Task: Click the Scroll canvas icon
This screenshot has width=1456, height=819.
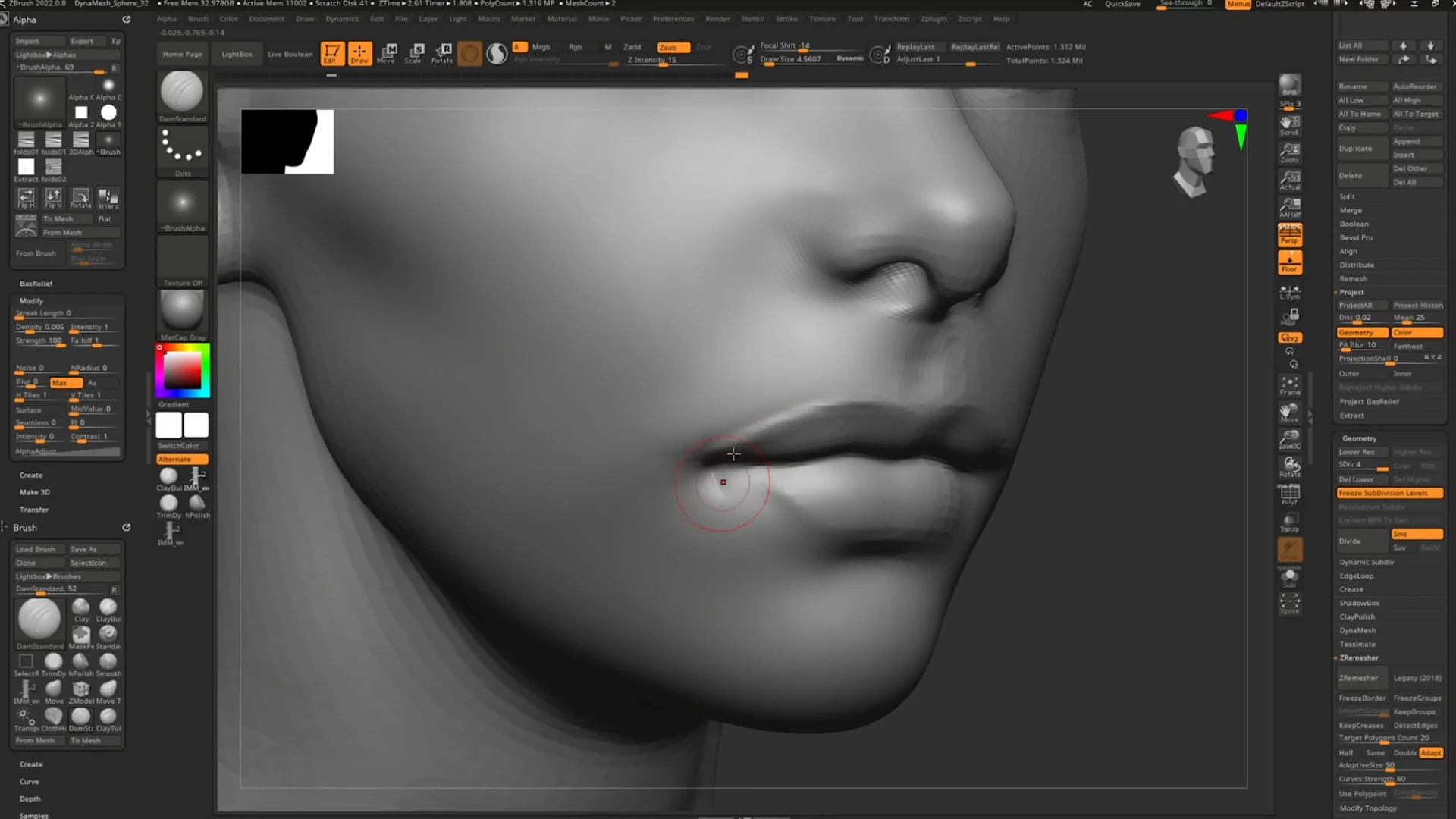Action: click(x=1289, y=125)
